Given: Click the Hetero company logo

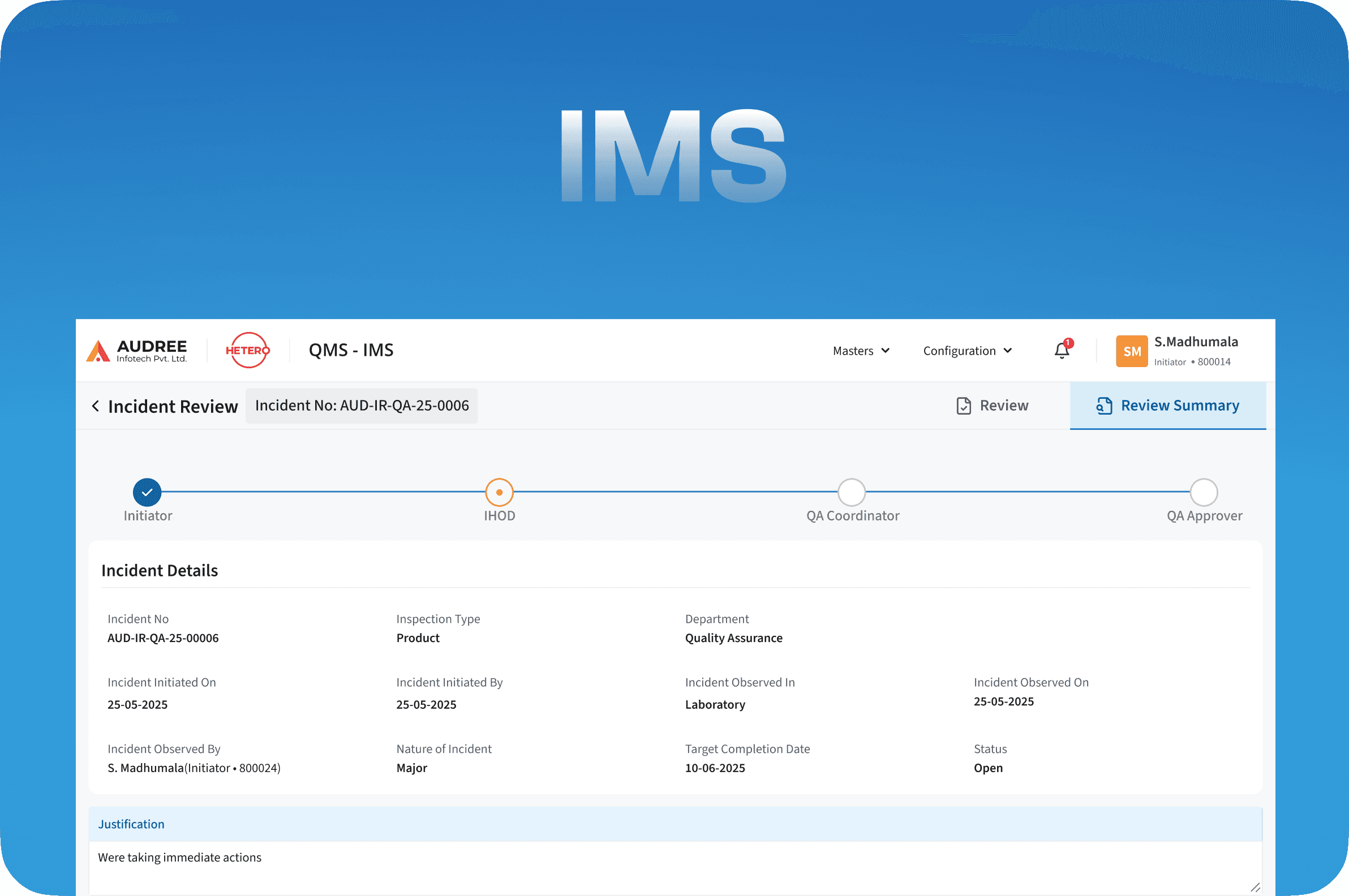Looking at the screenshot, I should click(247, 350).
